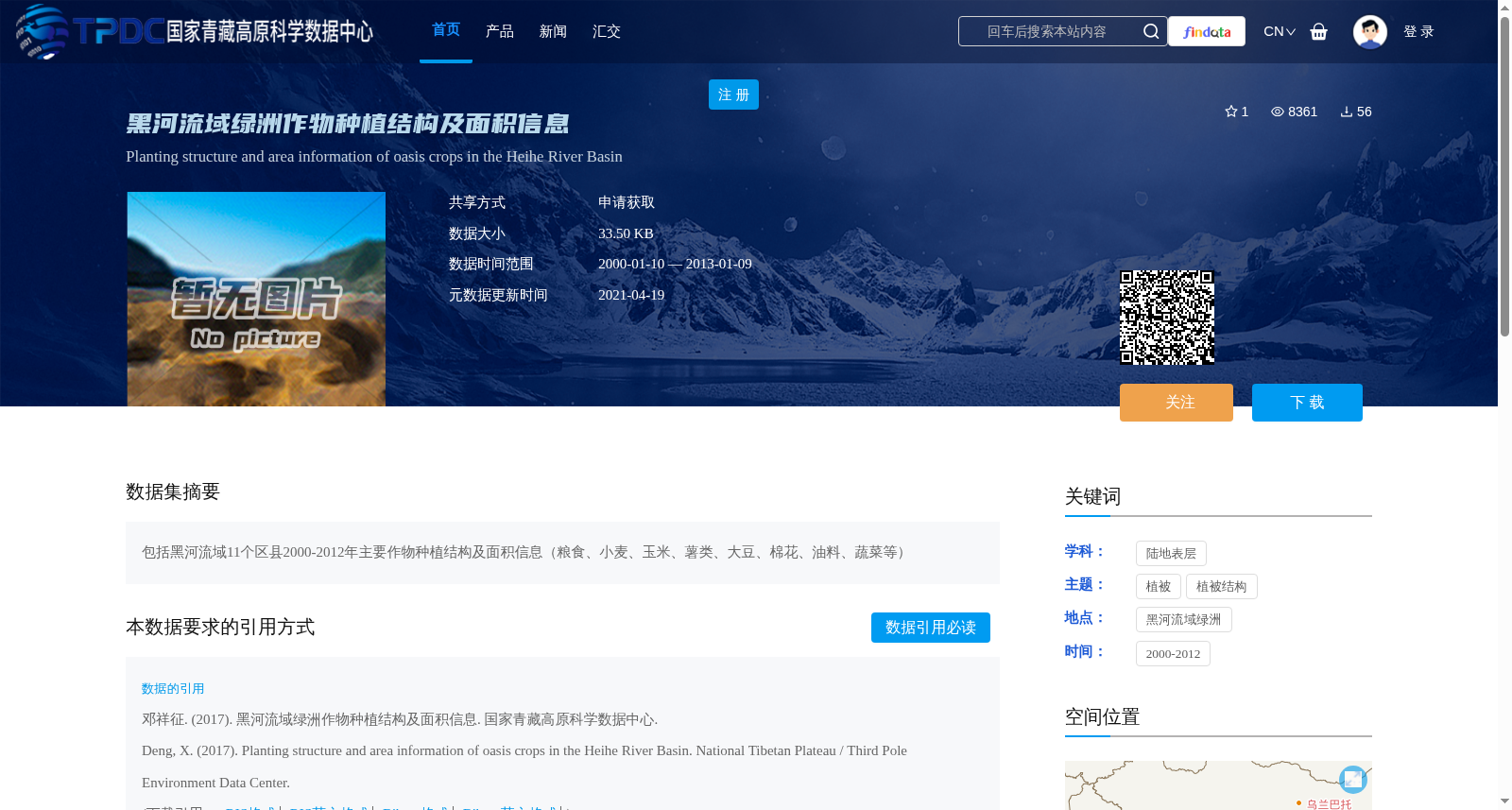
Task: Click the data size value 33.50 KB
Action: pos(626,233)
